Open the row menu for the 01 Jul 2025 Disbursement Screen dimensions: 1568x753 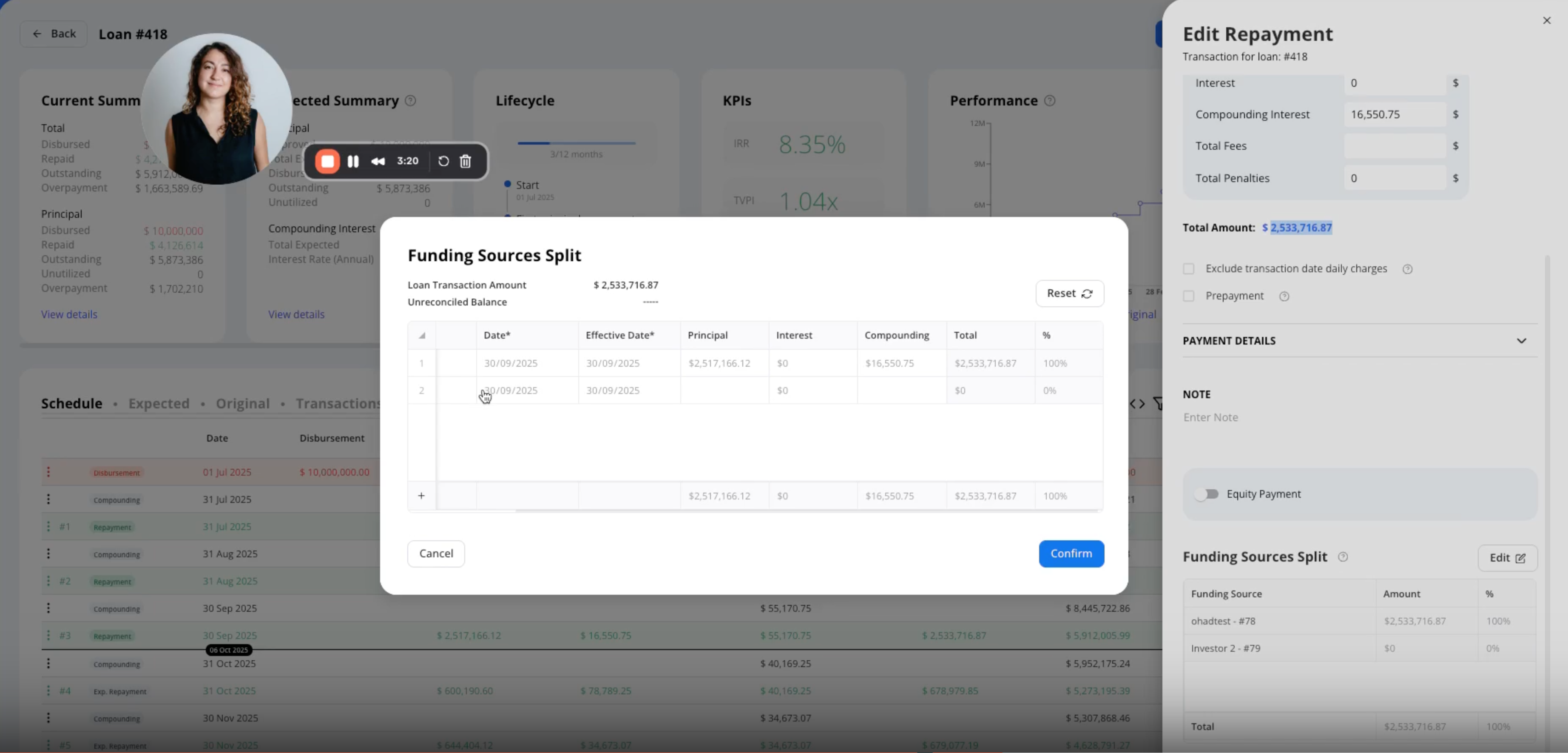point(49,472)
